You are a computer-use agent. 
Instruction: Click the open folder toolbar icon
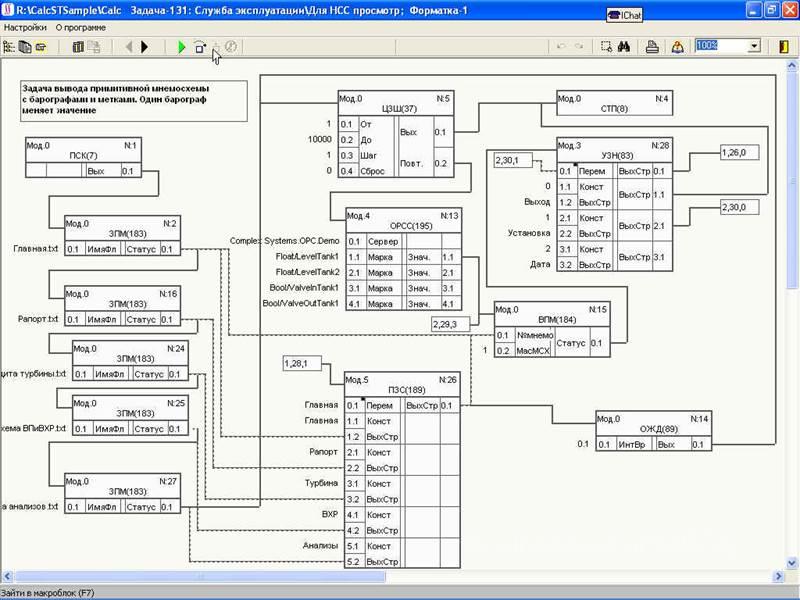point(42,46)
